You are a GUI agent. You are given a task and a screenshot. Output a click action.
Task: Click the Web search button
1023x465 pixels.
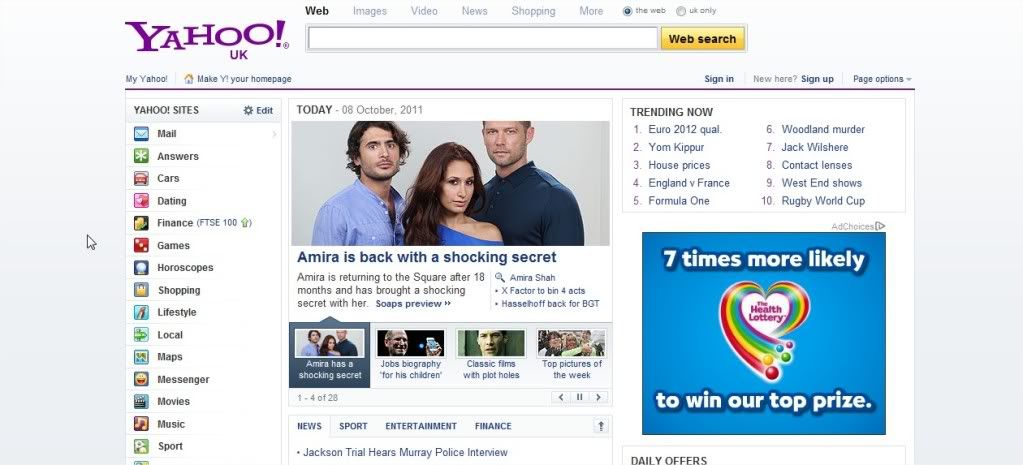703,38
